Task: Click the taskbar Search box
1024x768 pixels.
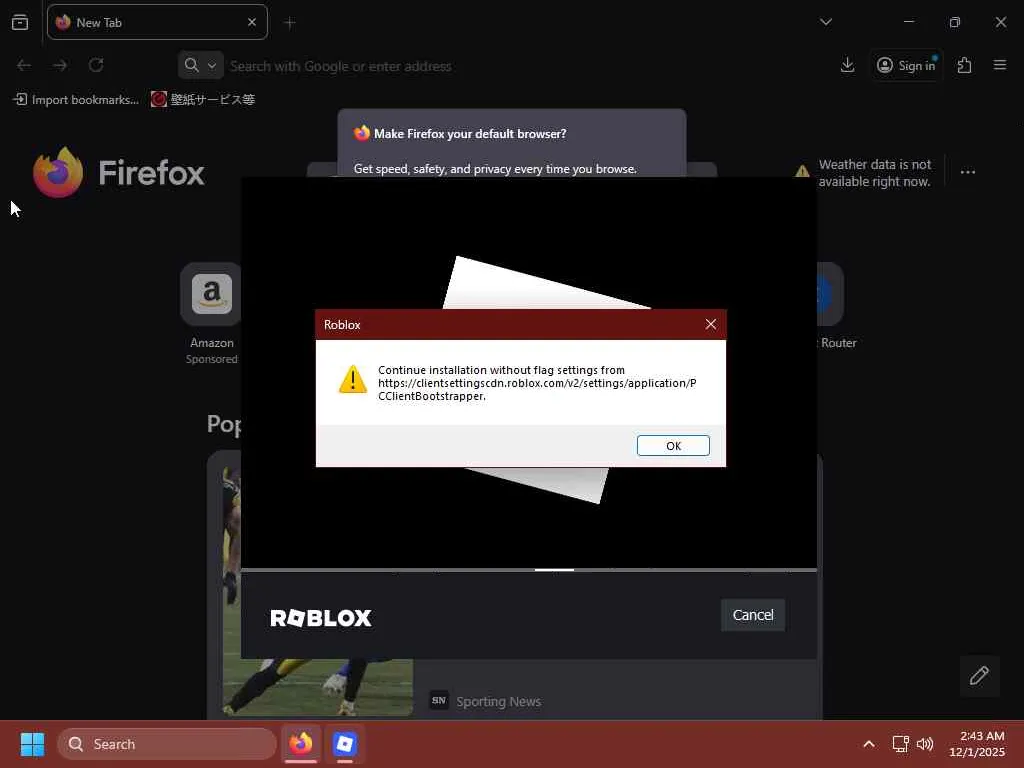Action: pos(167,744)
